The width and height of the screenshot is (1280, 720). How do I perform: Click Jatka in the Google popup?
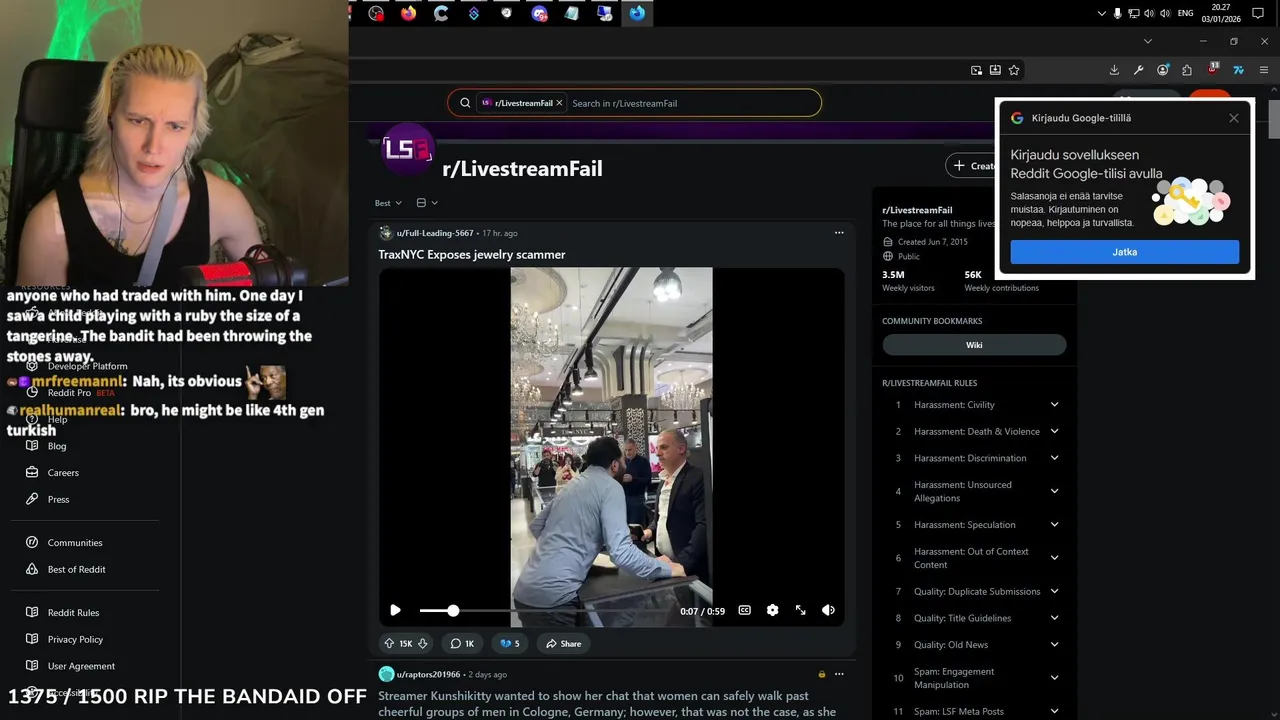(1125, 252)
